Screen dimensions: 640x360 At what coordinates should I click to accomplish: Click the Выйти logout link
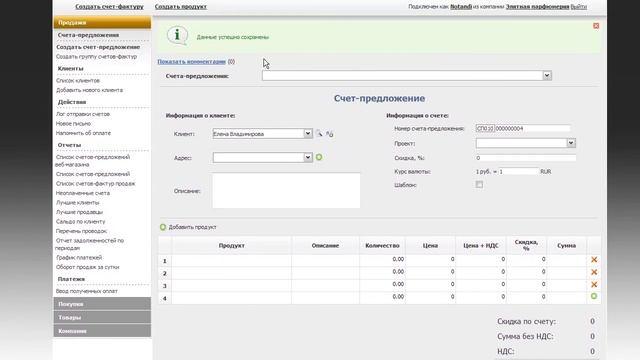tap(578, 7)
